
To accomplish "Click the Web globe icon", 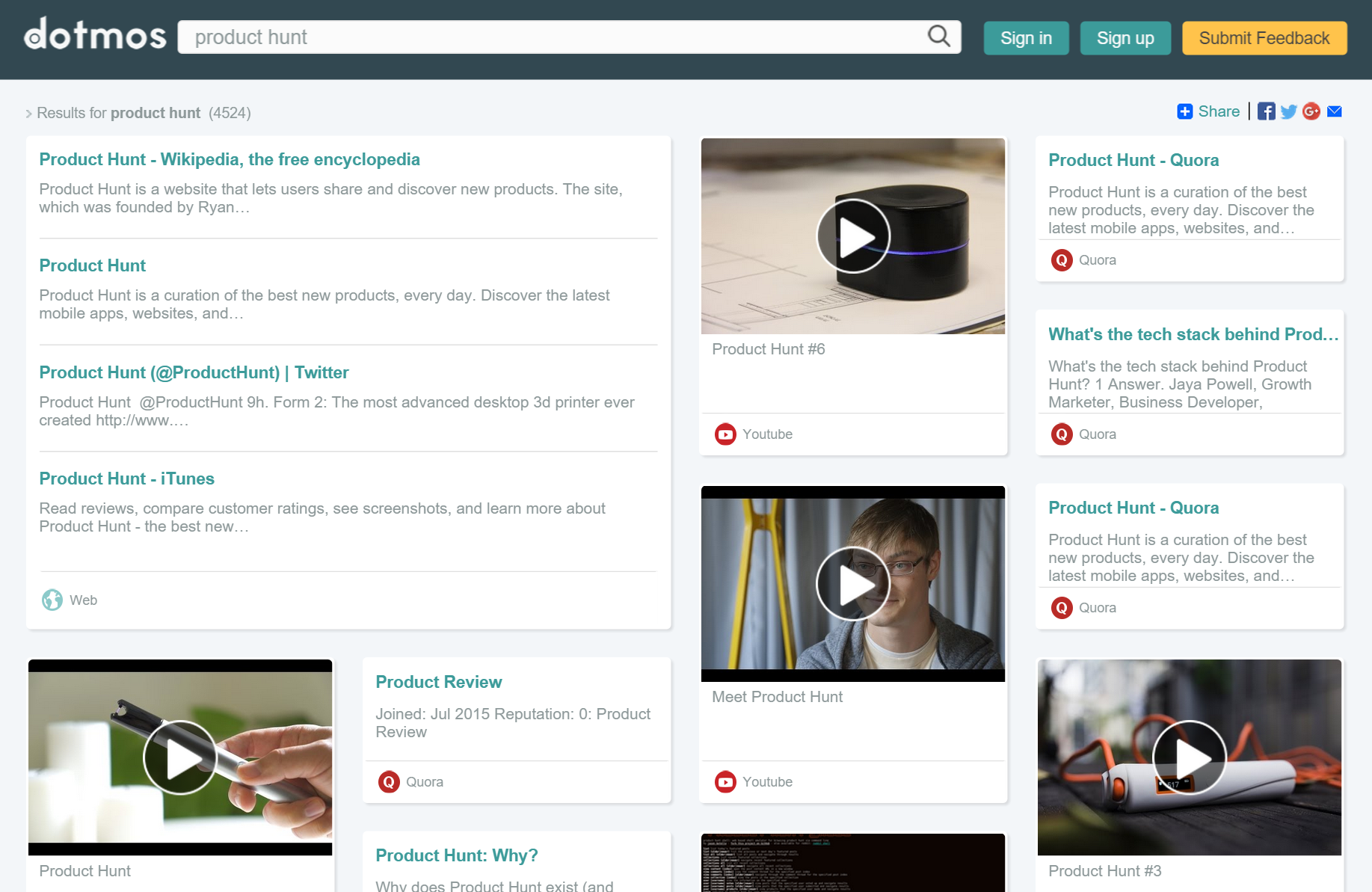I will pos(52,600).
